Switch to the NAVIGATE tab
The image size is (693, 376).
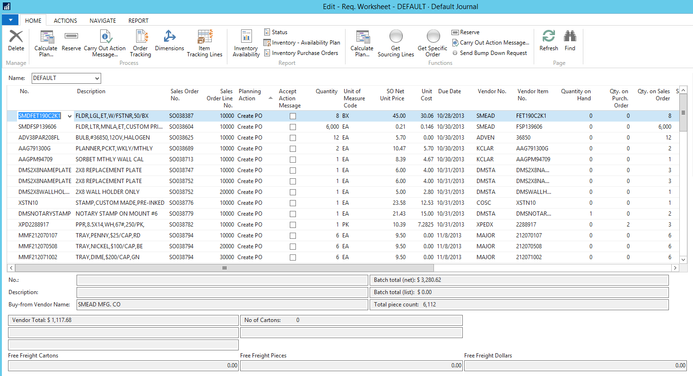coord(103,20)
